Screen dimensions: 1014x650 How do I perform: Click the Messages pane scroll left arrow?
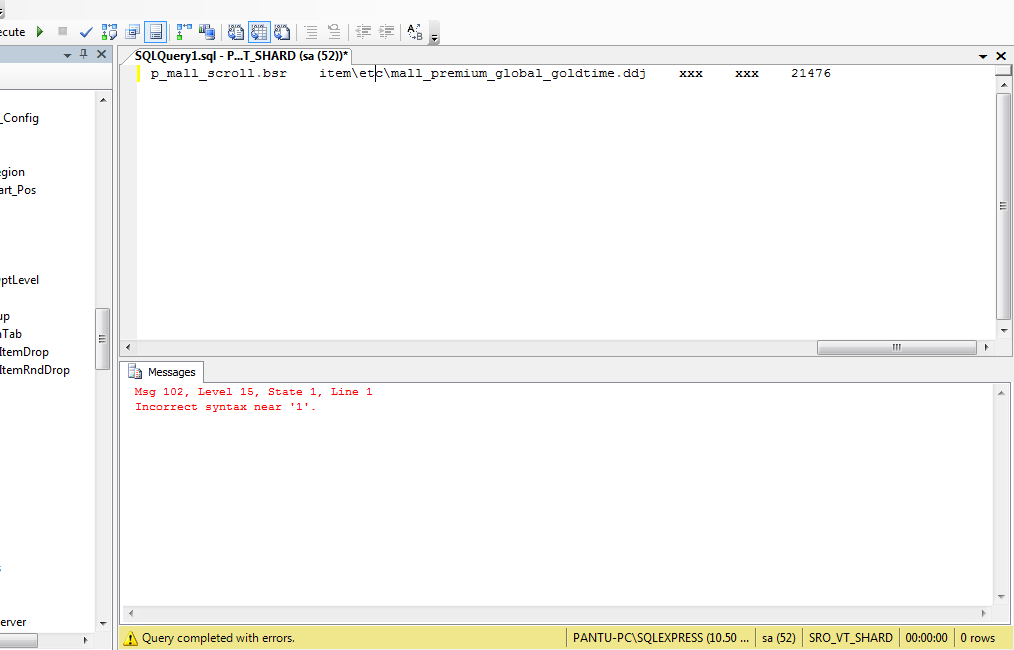pyautogui.click(x=131, y=613)
